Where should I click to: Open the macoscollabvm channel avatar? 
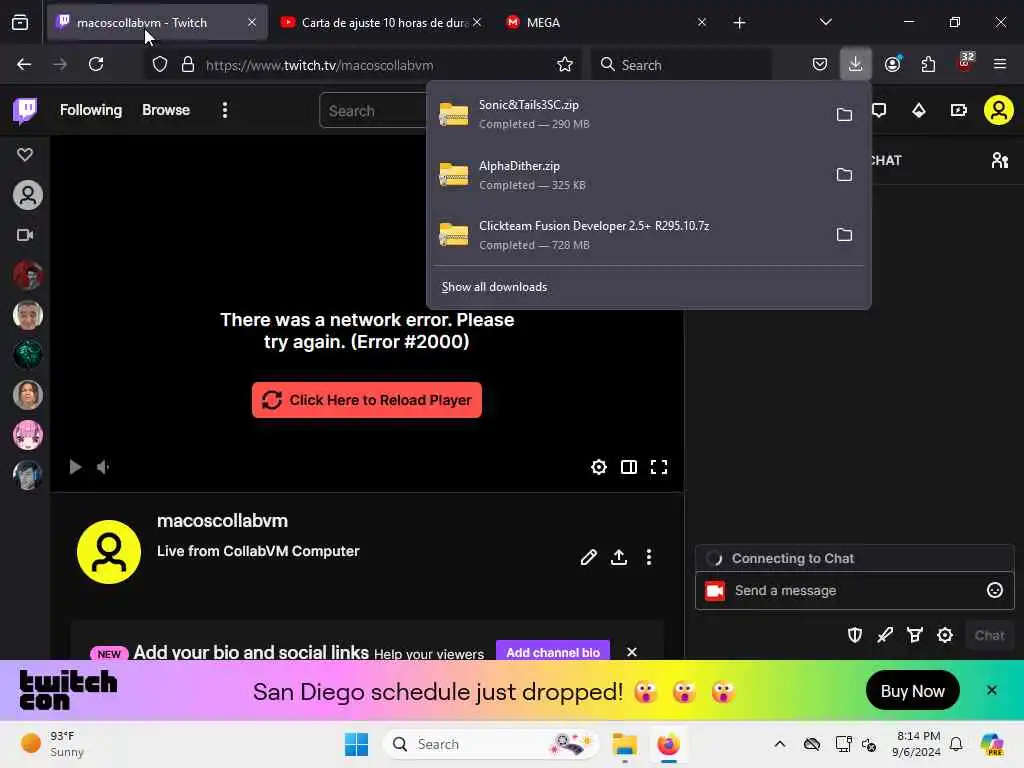[109, 552]
